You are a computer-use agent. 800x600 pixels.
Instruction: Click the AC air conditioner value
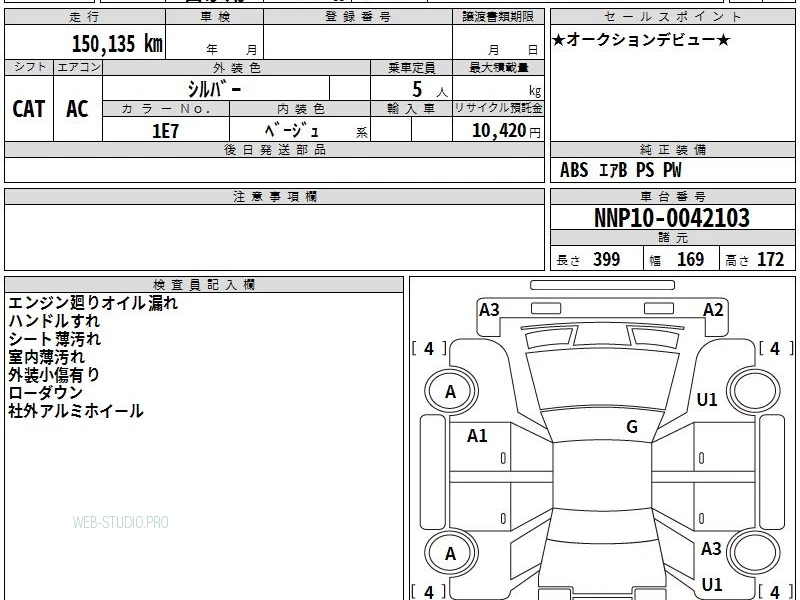[78, 109]
